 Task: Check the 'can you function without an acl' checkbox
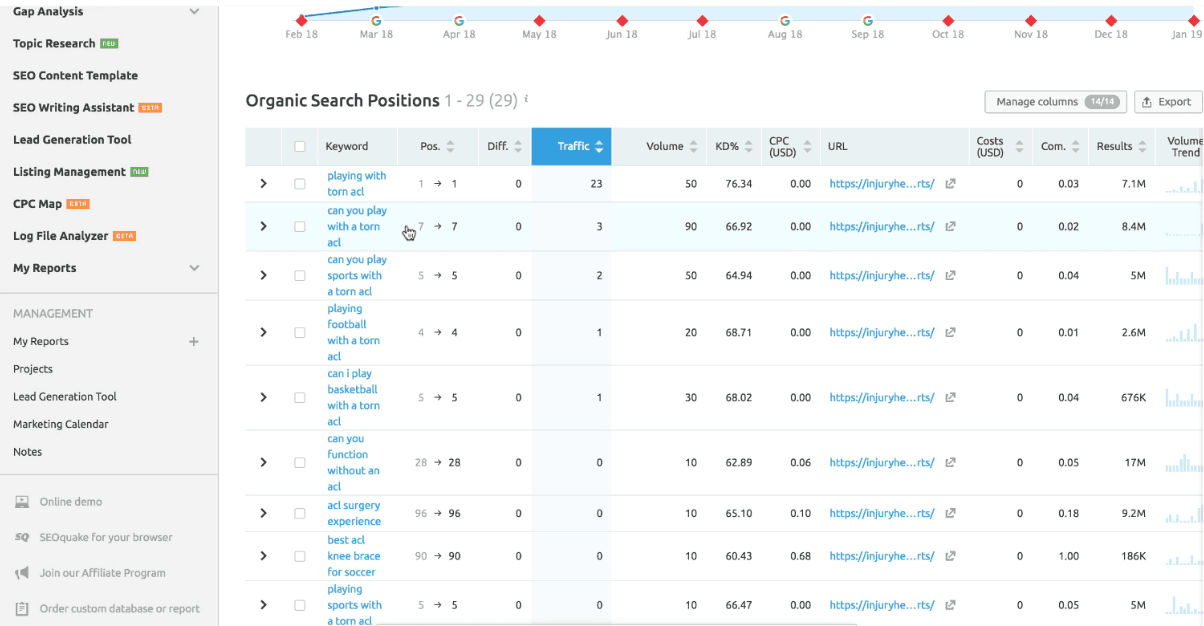[300, 462]
